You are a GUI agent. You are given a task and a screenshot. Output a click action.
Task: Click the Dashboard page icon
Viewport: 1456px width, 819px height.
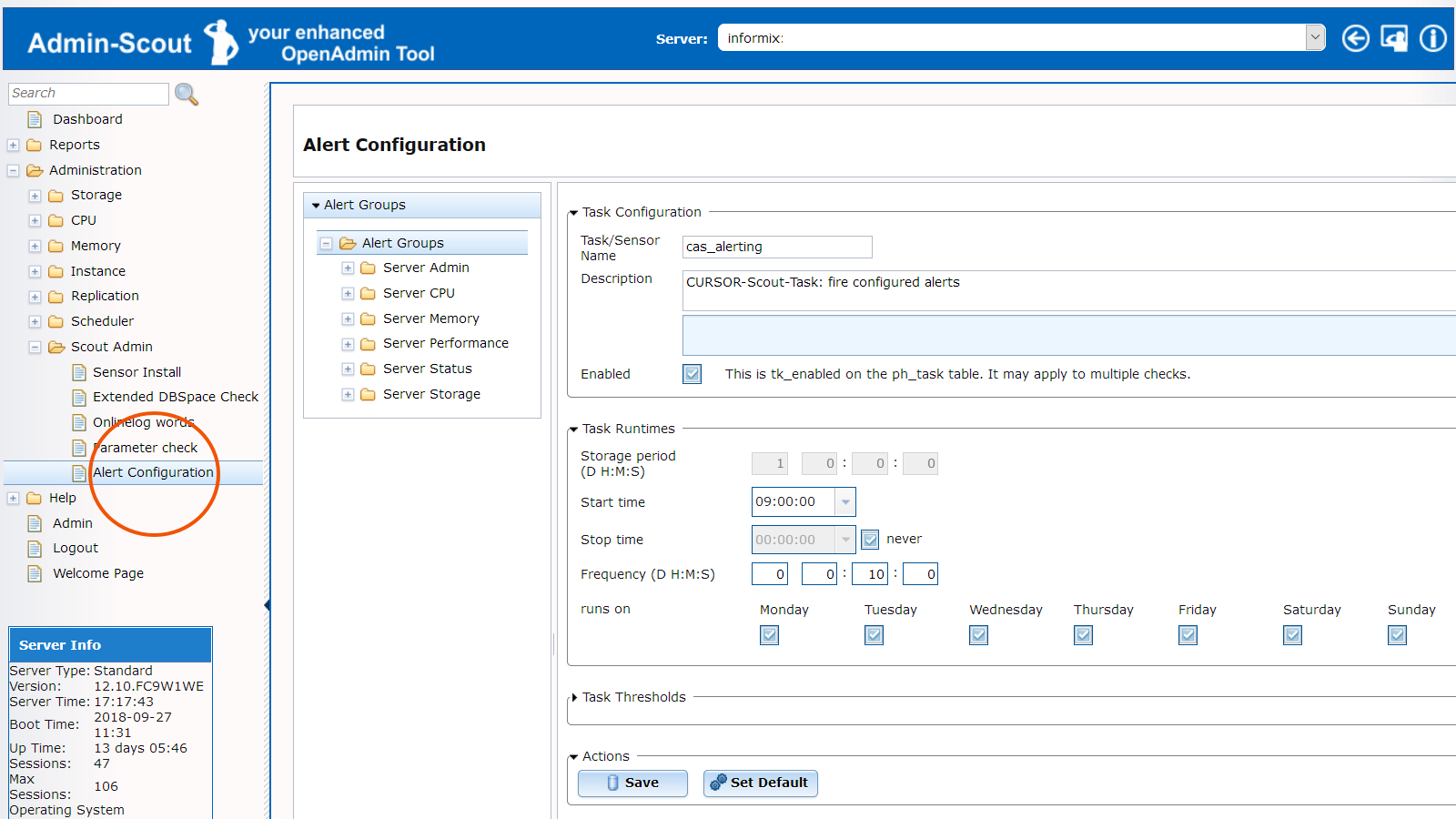coord(35,119)
